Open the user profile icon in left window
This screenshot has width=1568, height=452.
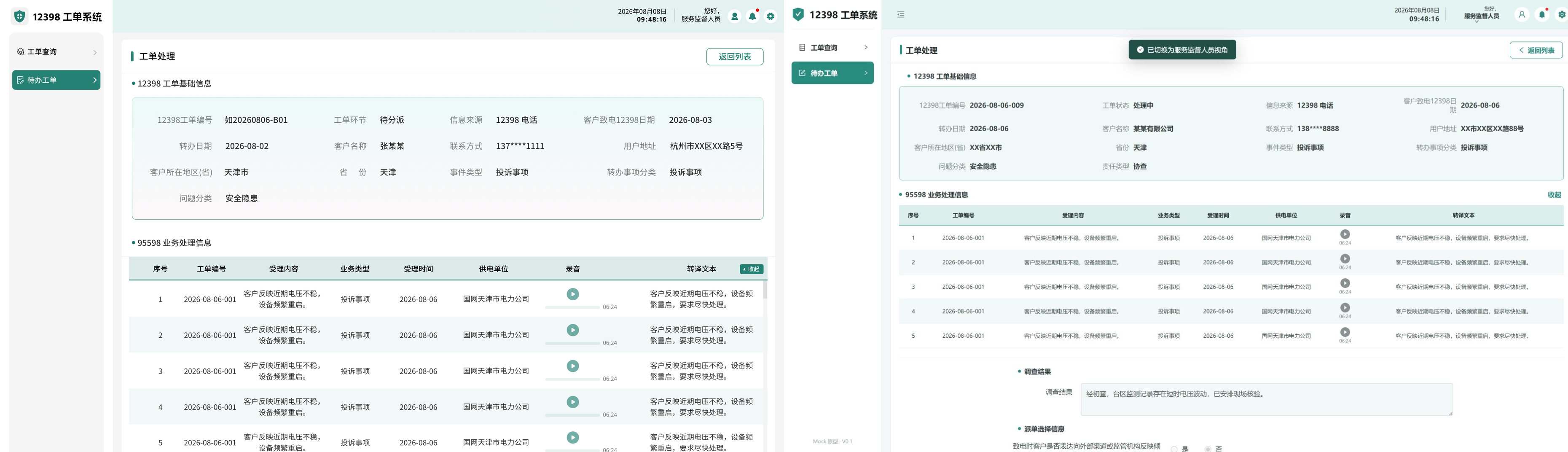point(735,16)
